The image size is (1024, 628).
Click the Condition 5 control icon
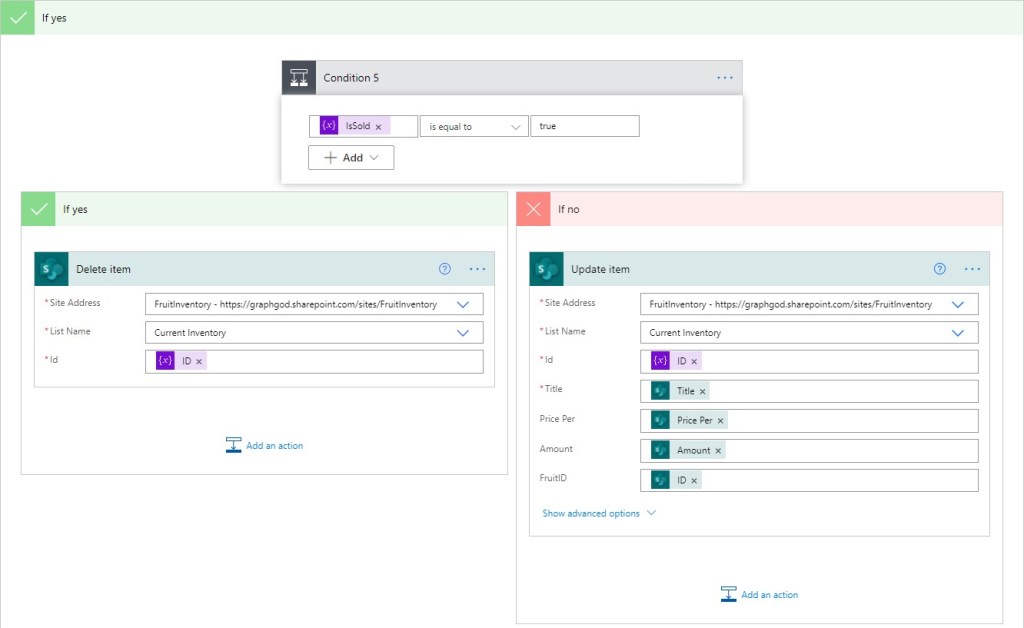point(299,78)
